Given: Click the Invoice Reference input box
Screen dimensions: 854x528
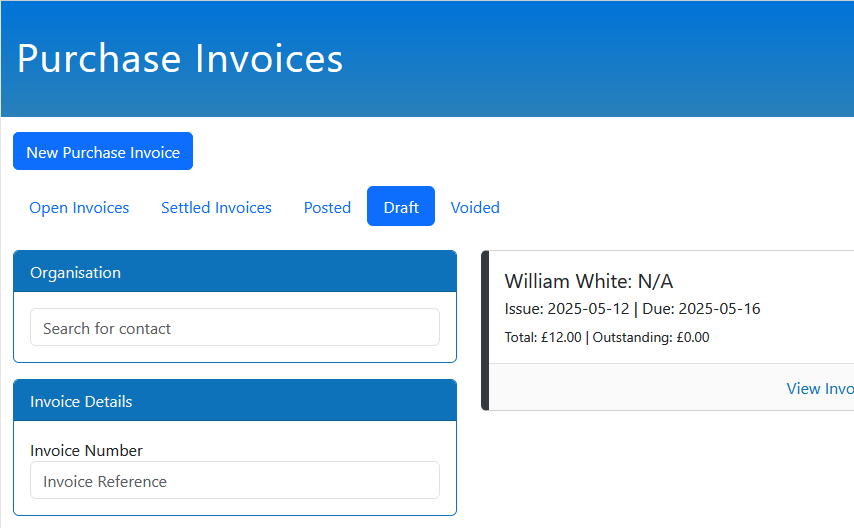Looking at the screenshot, I should click(x=234, y=481).
